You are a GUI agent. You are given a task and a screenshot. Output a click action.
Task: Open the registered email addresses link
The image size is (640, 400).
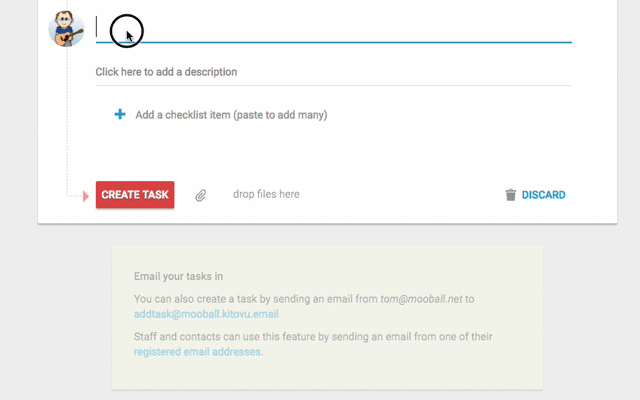click(x=197, y=351)
